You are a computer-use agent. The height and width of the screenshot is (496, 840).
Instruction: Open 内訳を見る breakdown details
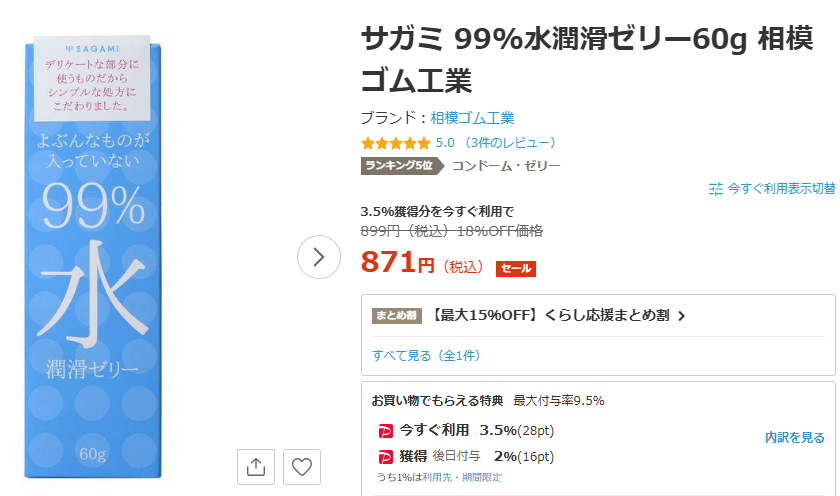click(x=794, y=438)
